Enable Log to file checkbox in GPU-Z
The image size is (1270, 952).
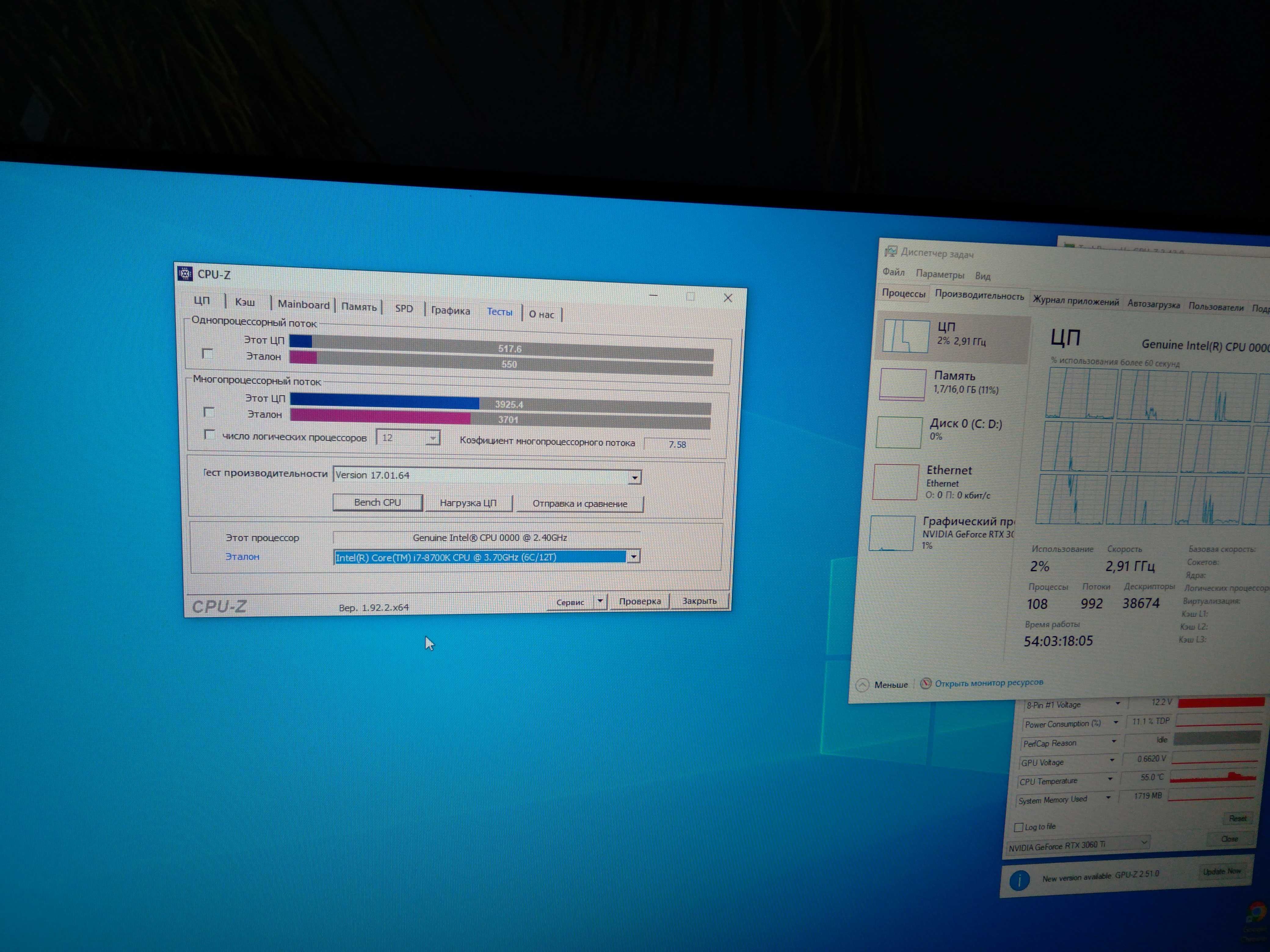[1018, 827]
